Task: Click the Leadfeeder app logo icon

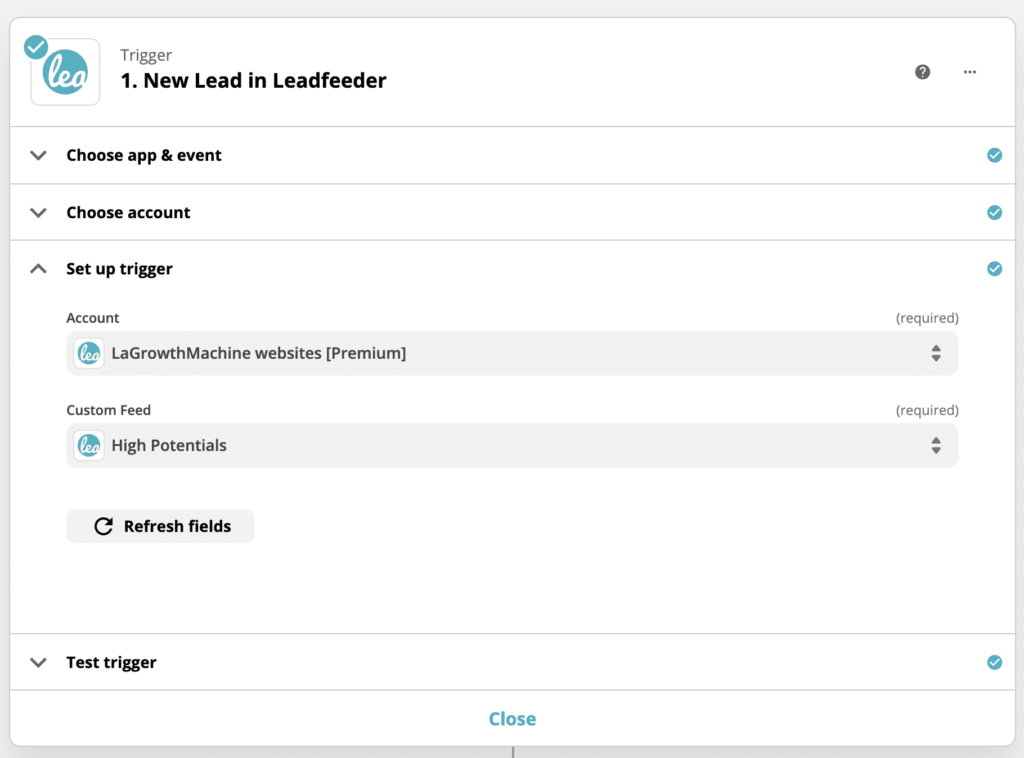Action: tap(66, 72)
